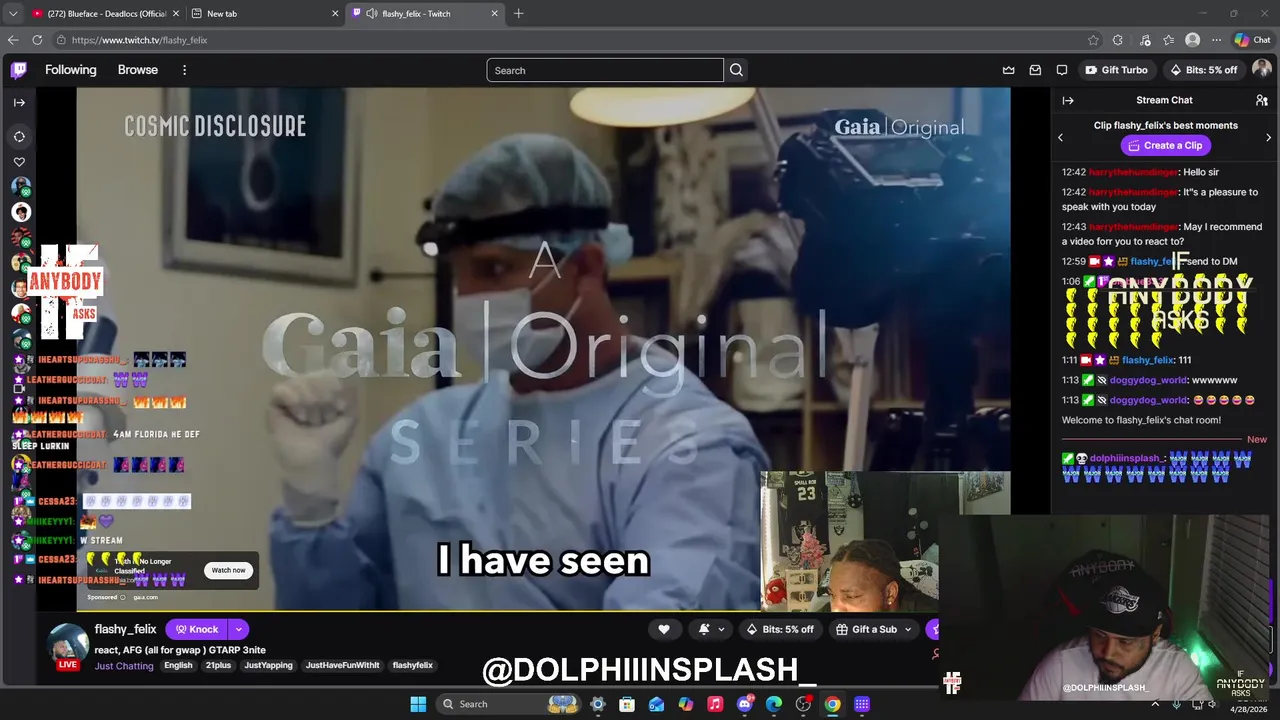
Task: Click the Knock button
Action: click(197, 629)
